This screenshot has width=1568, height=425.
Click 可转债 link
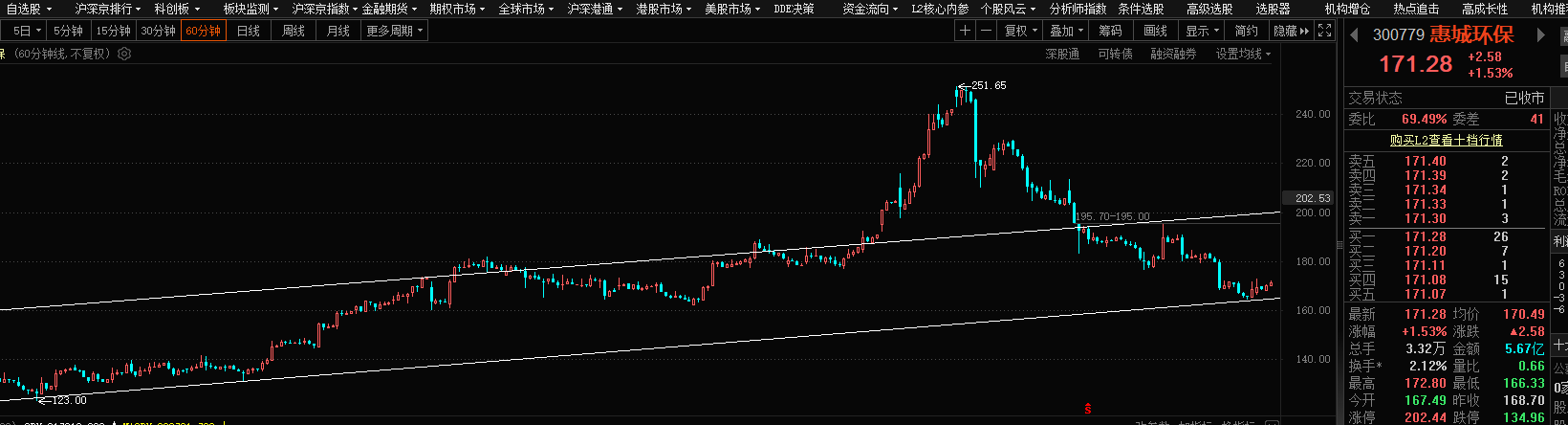pyautogui.click(x=1115, y=55)
